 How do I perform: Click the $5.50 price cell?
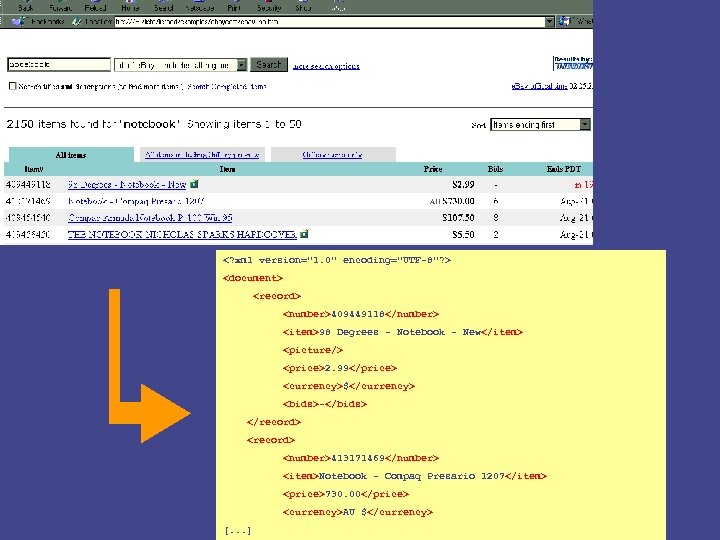tap(463, 235)
